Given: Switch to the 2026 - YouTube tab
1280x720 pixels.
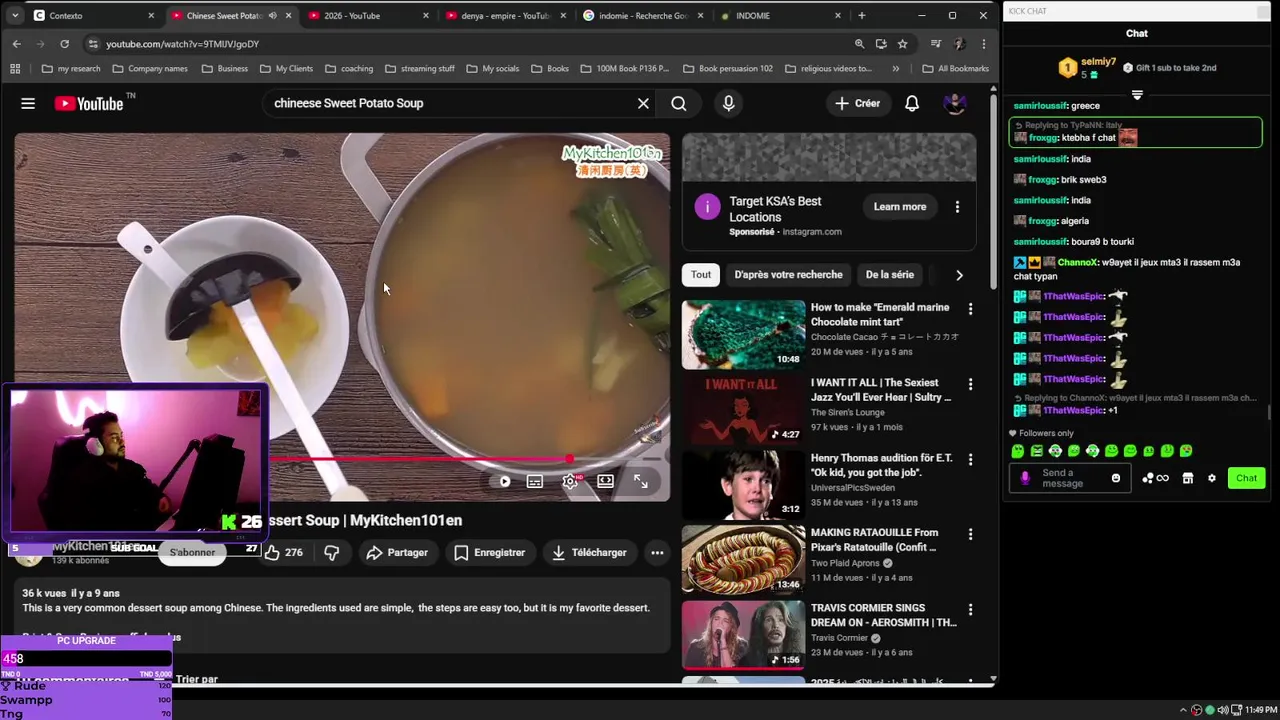Looking at the screenshot, I should tap(368, 15).
